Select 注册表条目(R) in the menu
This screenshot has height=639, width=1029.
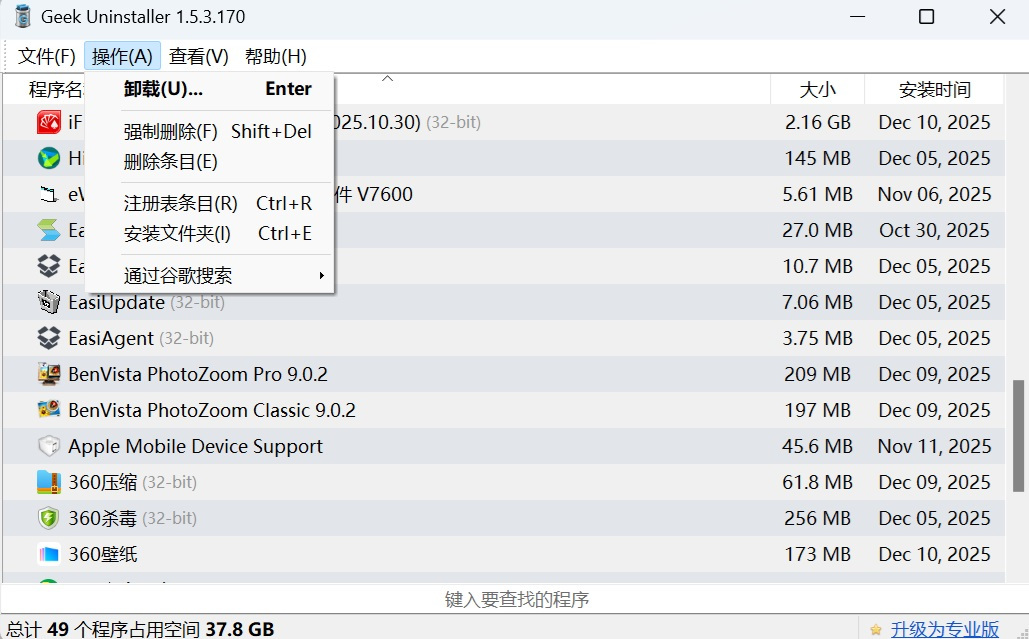coord(180,202)
